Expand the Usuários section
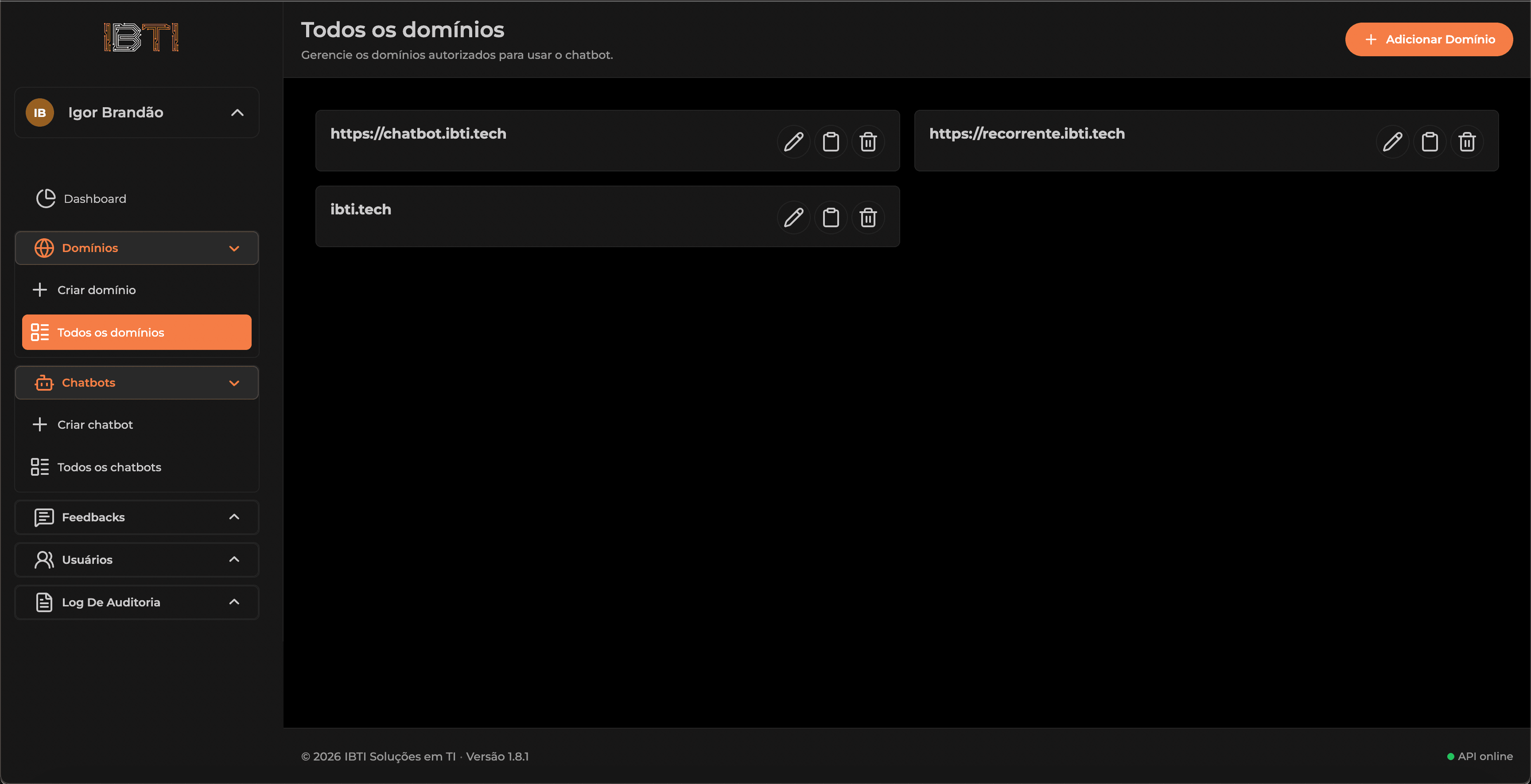 tap(234, 559)
